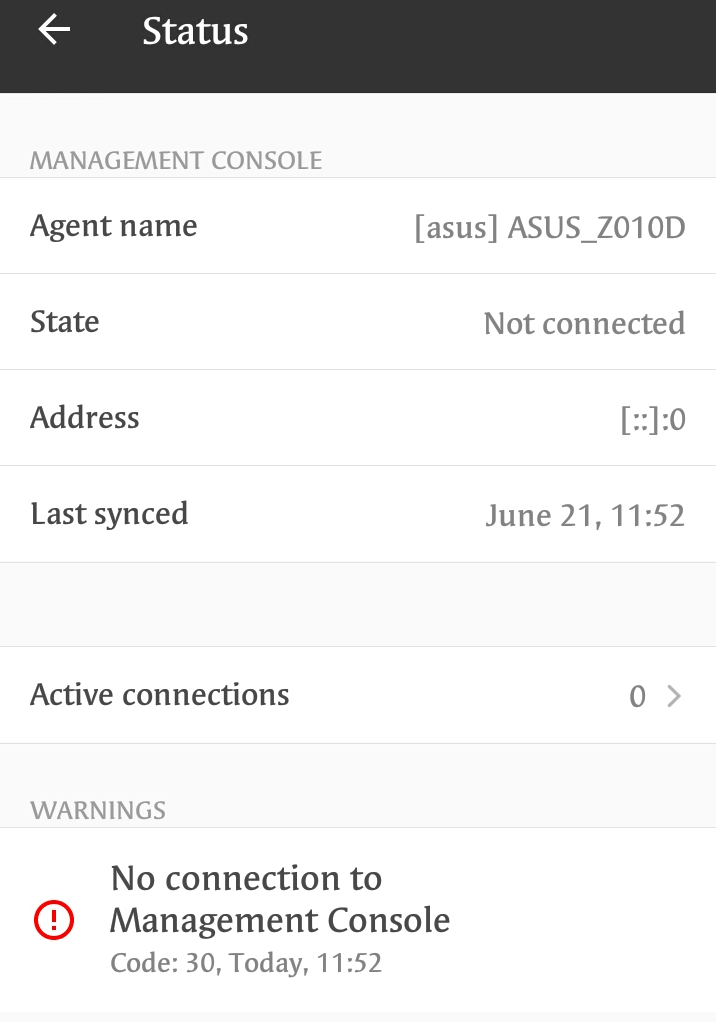Screen dimensions: 716x1022
Task: Expand the Active connections row
Action: [358, 695]
